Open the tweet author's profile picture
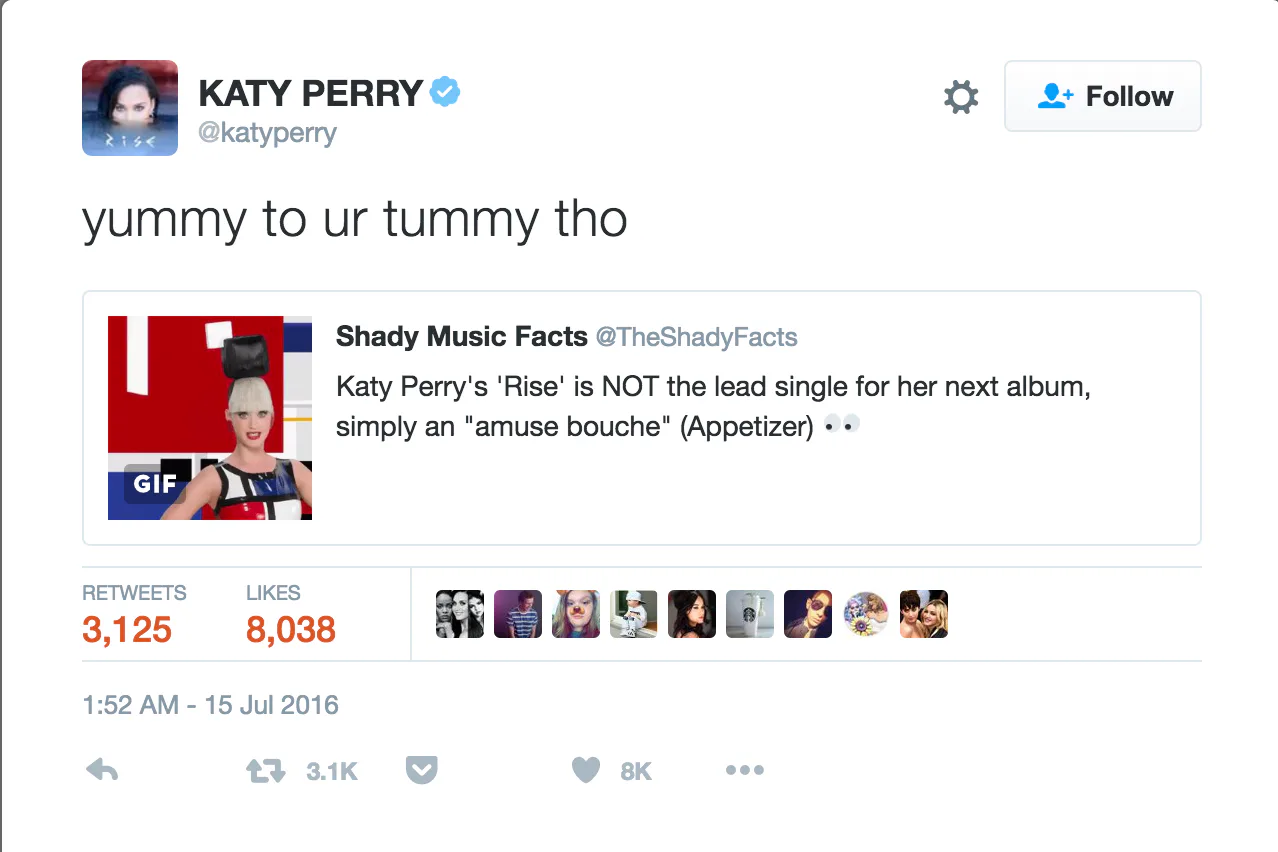This screenshot has height=852, width=1278. tap(130, 108)
